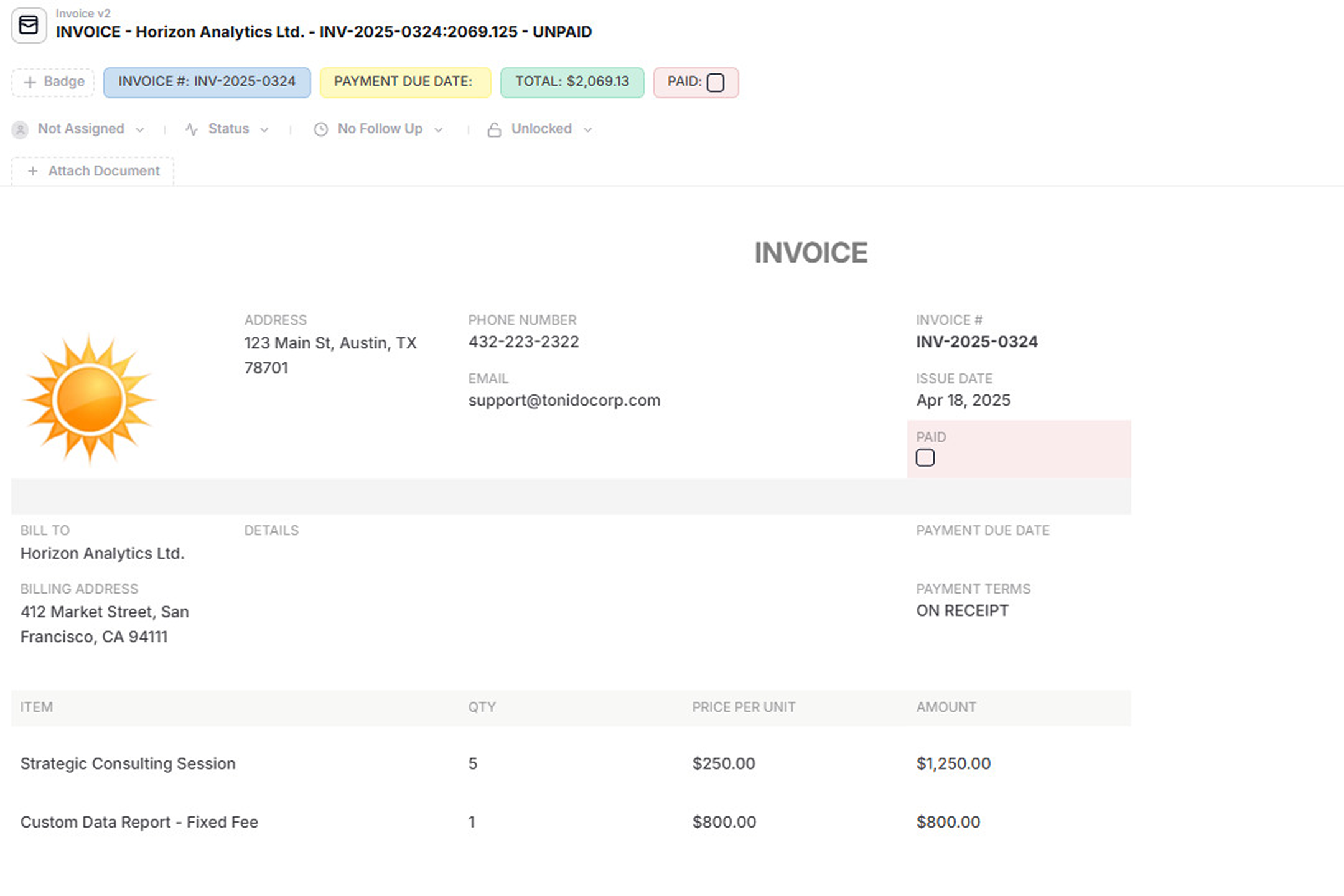The height and width of the screenshot is (896, 1344).
Task: Click the Not Assigned user avatar icon
Action: coord(20,129)
